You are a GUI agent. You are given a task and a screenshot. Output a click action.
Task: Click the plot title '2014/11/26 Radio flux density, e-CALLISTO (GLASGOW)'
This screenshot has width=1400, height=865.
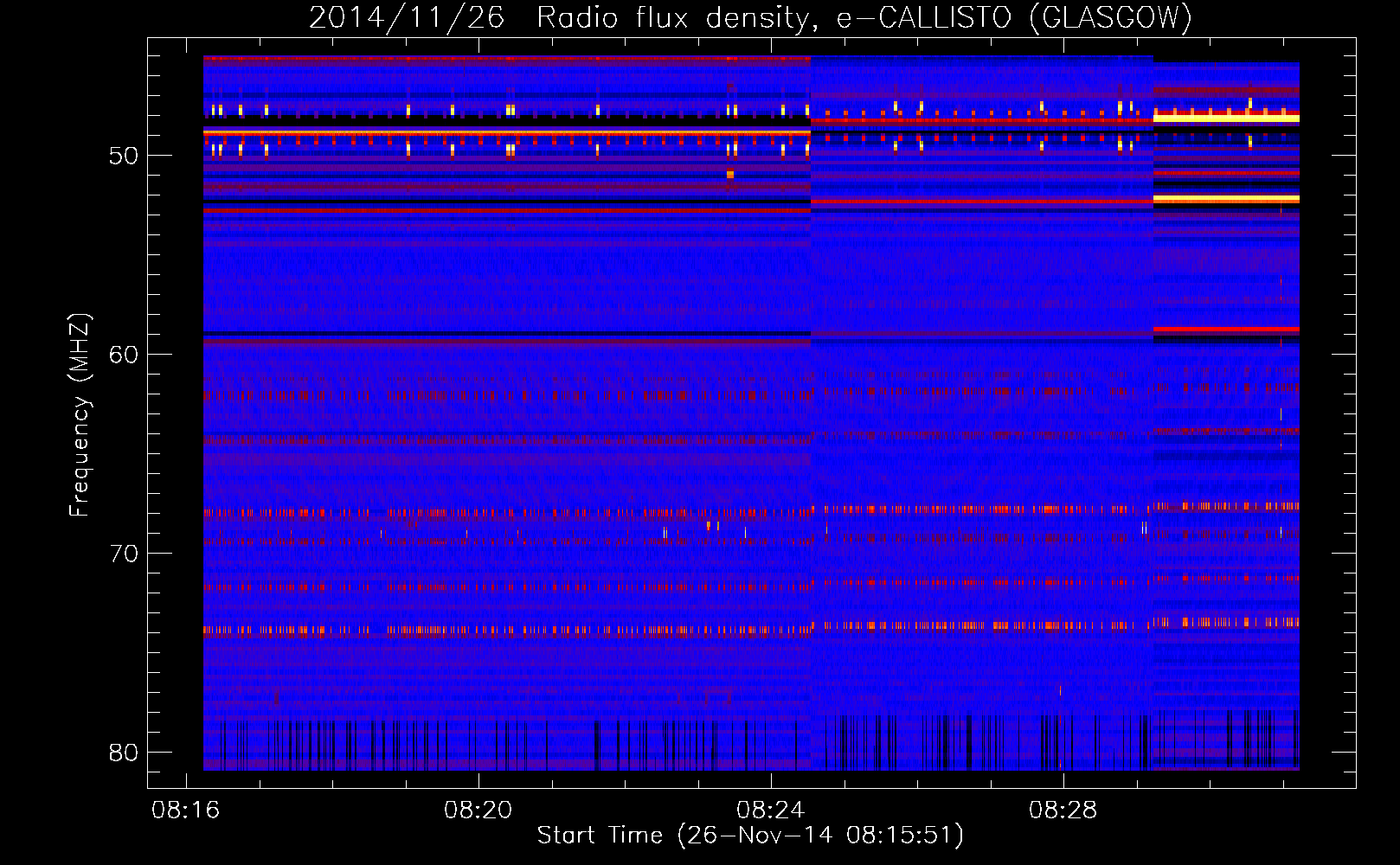tap(750, 18)
